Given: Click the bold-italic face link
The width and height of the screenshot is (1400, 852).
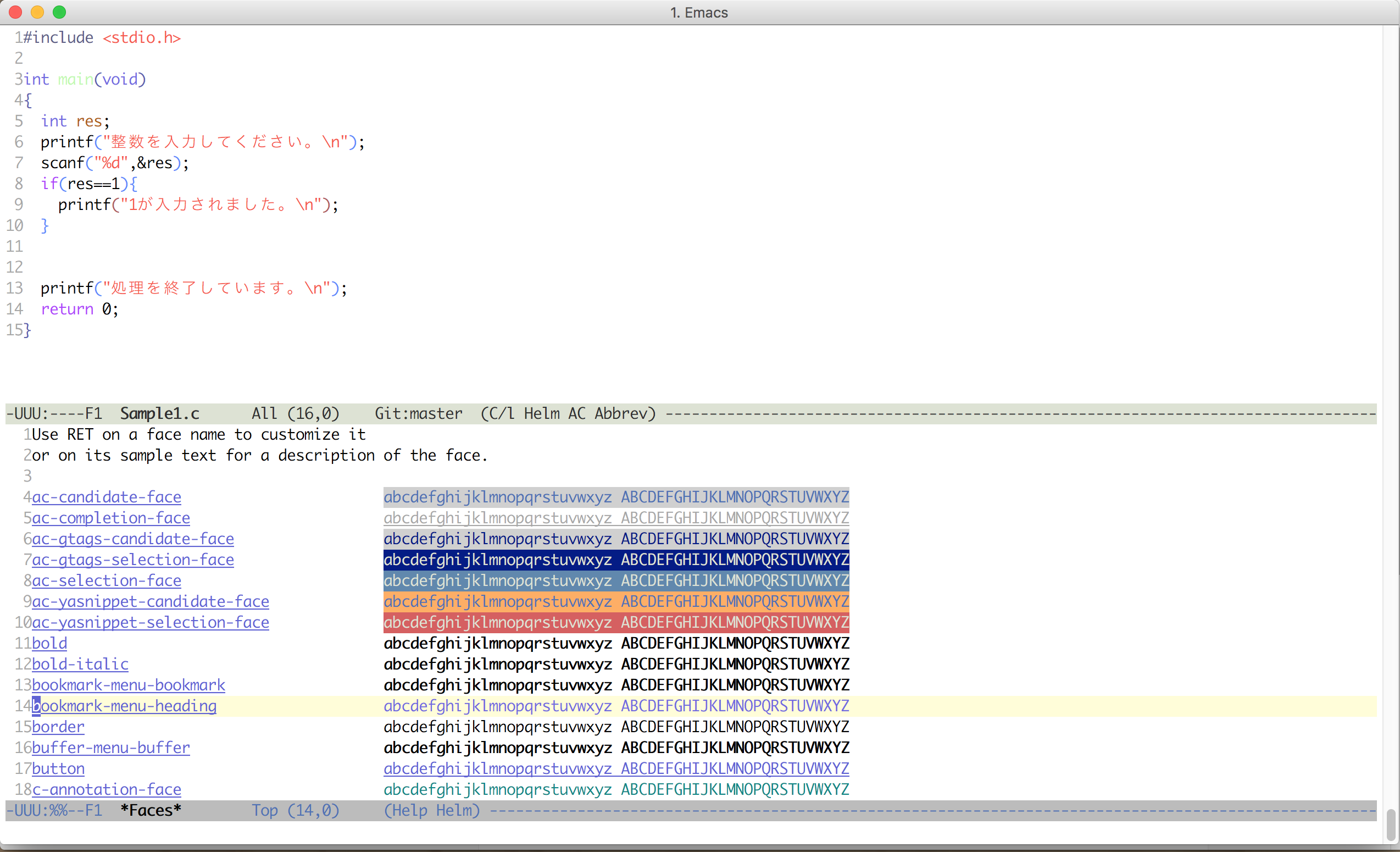Looking at the screenshot, I should (x=80, y=664).
